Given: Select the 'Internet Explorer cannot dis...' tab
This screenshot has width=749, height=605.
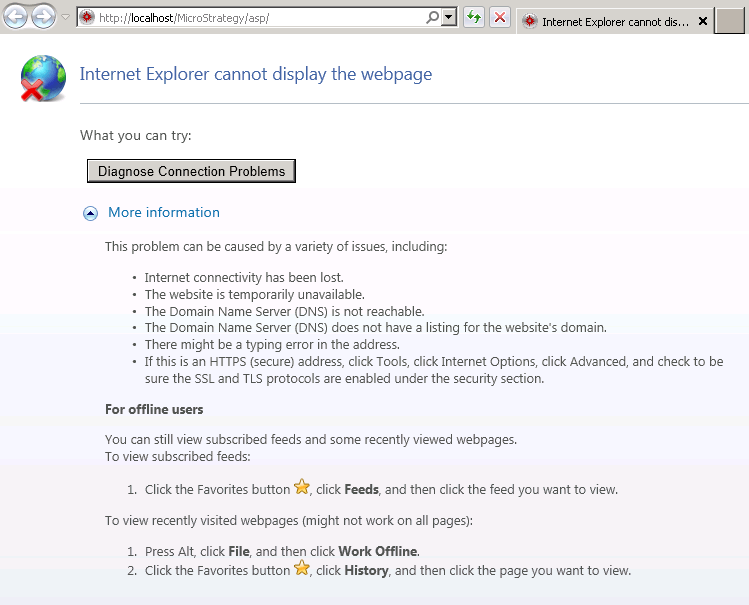Looking at the screenshot, I should coord(610,21).
